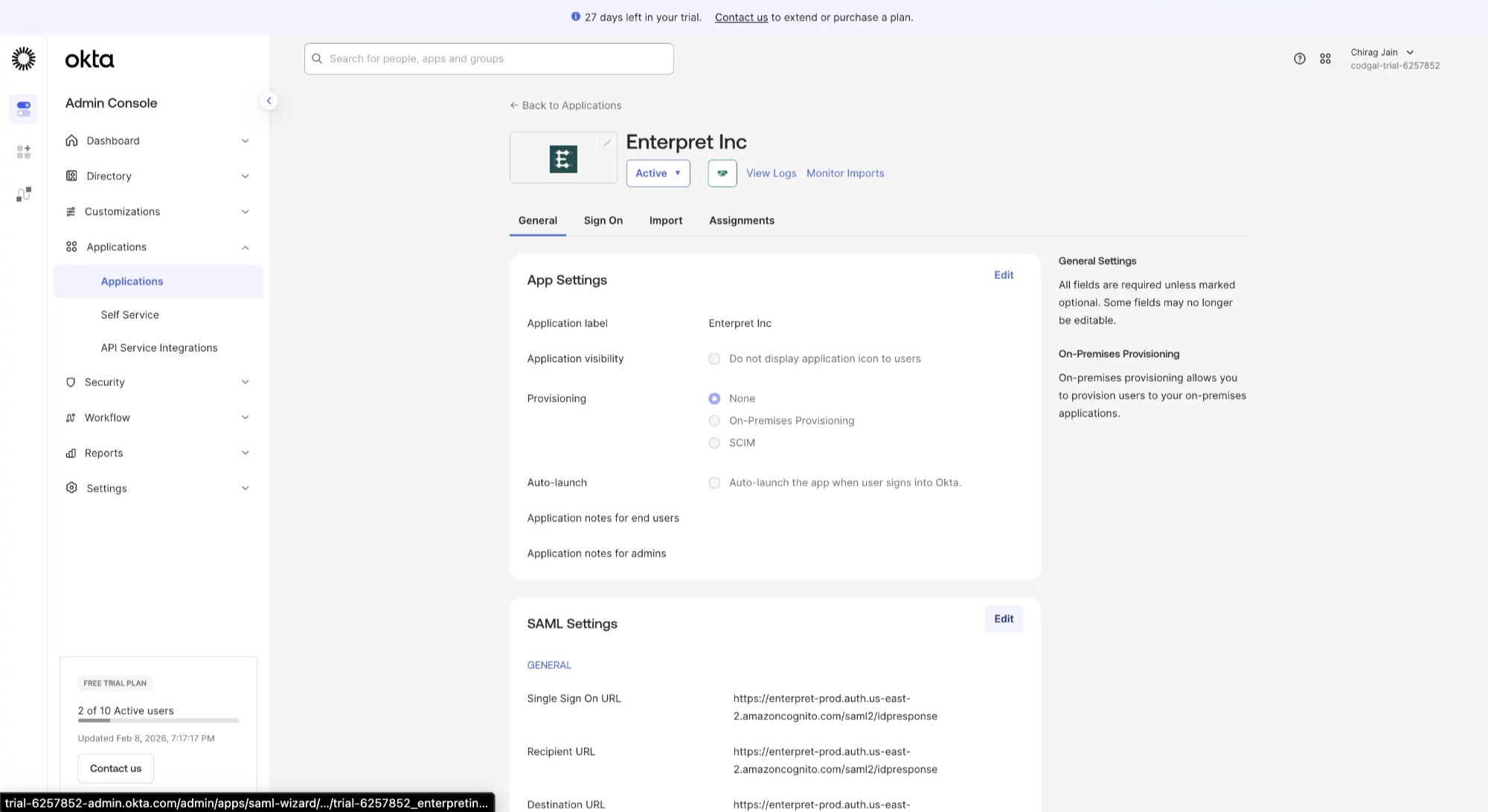Screen dimensions: 1488x812
Task: Click the Okta sunburst logo icon
Action: click(x=24, y=59)
